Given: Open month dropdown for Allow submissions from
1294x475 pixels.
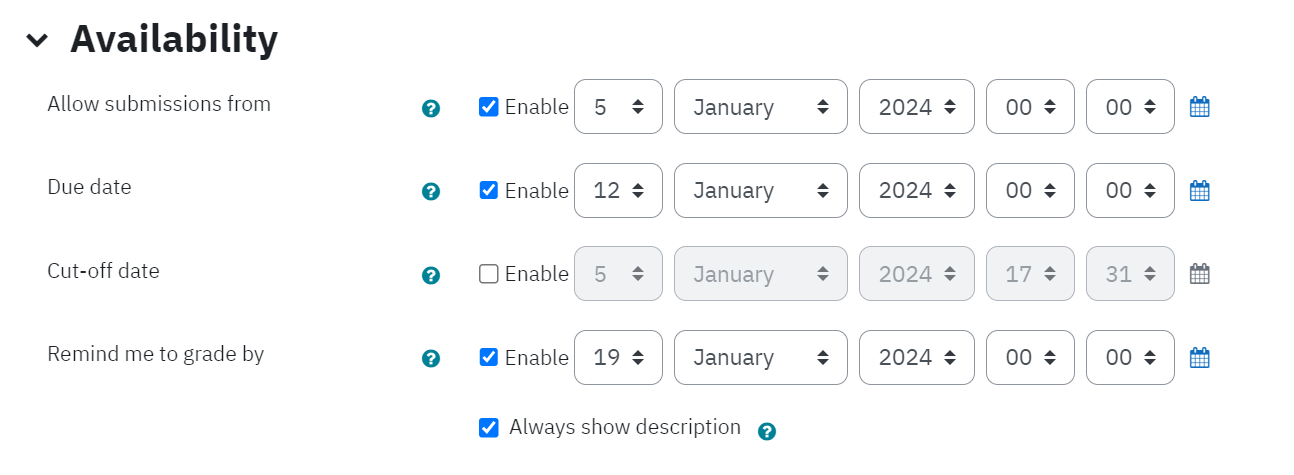Looking at the screenshot, I should tap(761, 107).
